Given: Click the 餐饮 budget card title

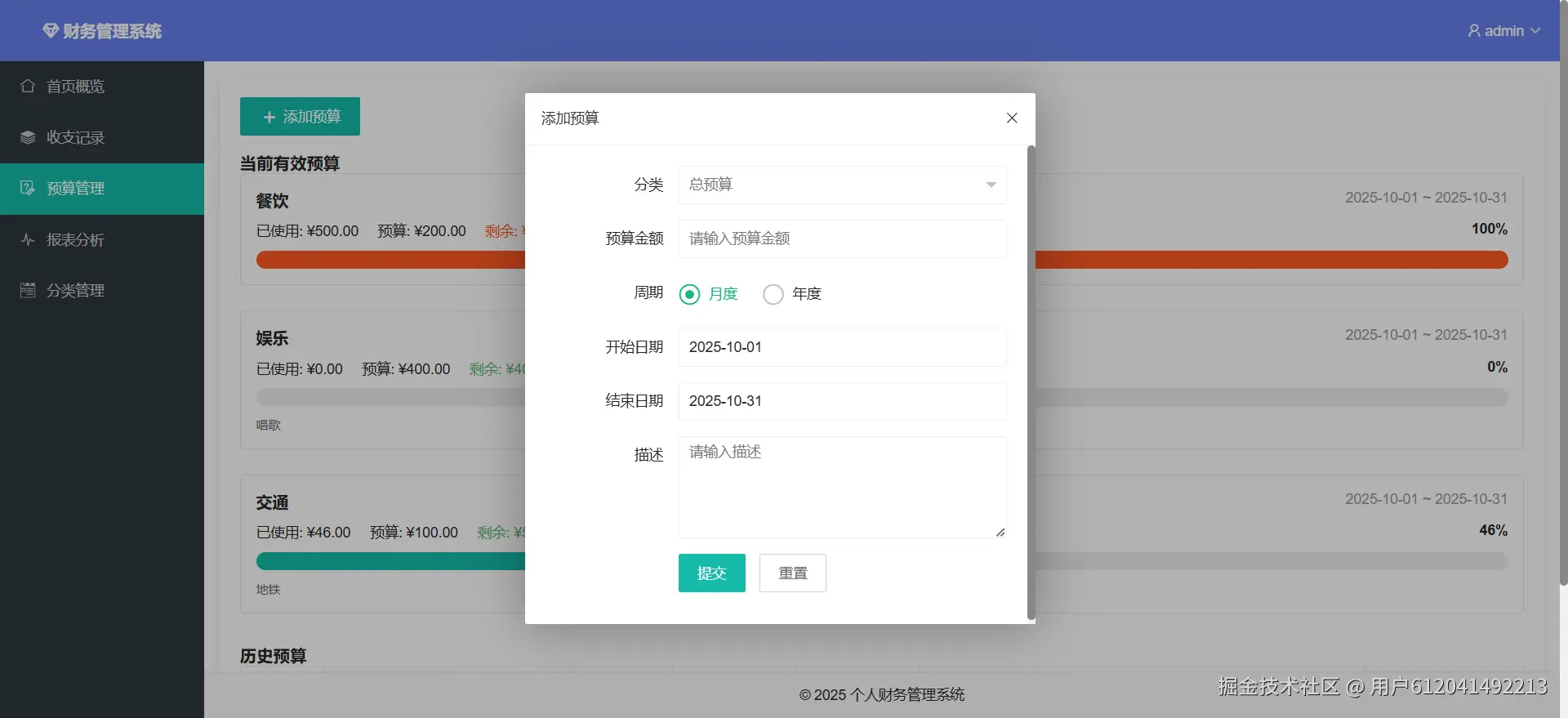Looking at the screenshot, I should tap(272, 201).
